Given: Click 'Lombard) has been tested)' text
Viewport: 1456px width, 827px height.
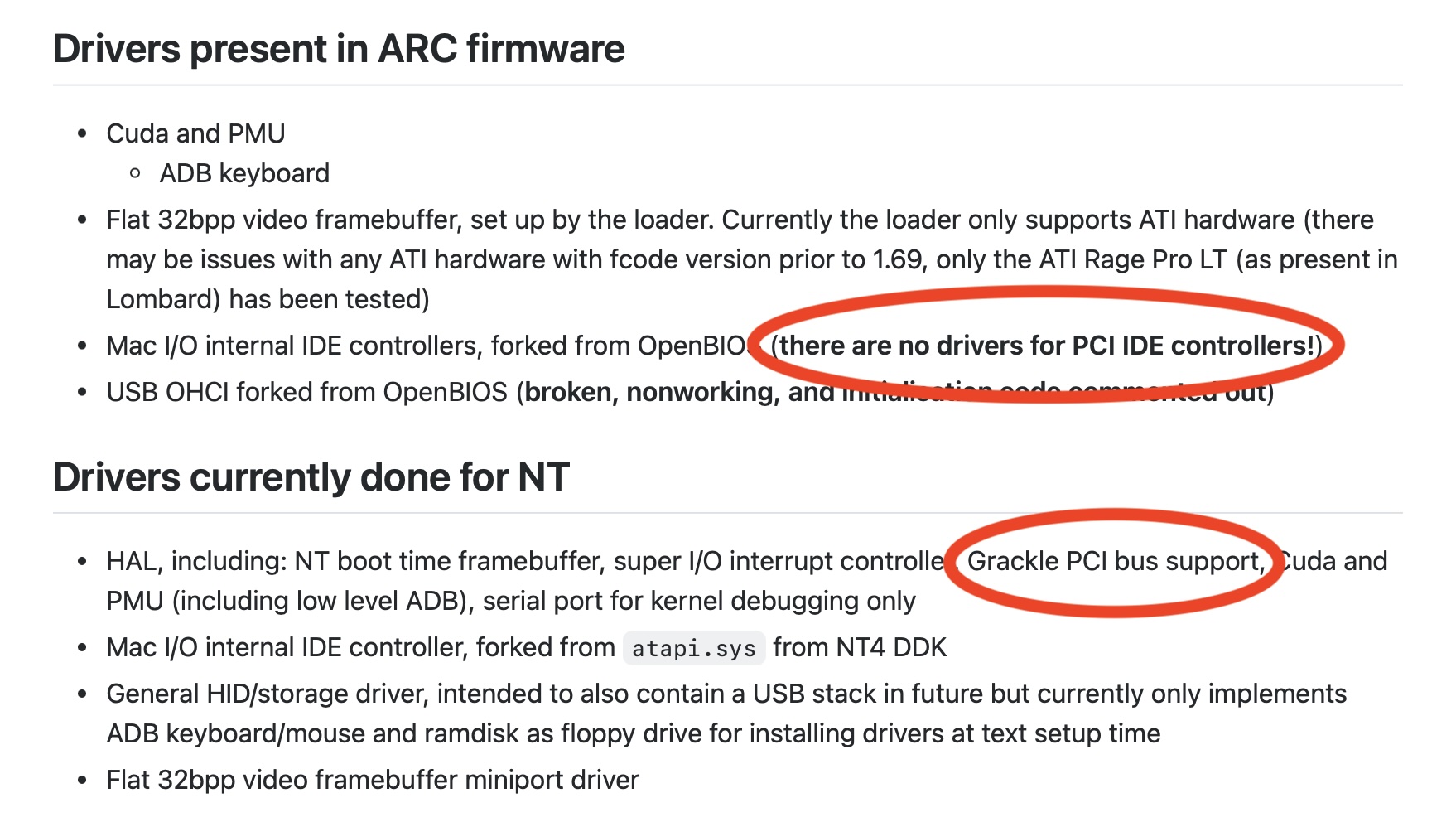Looking at the screenshot, I should [268, 299].
